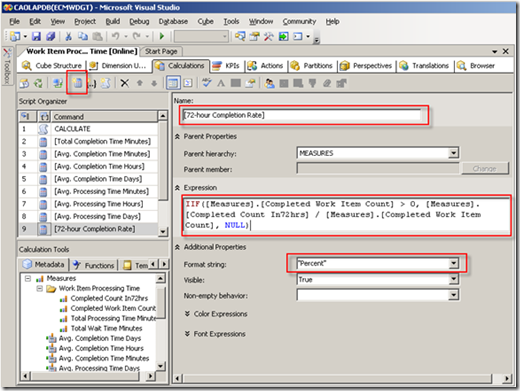Open the Community menu

pos(299,21)
